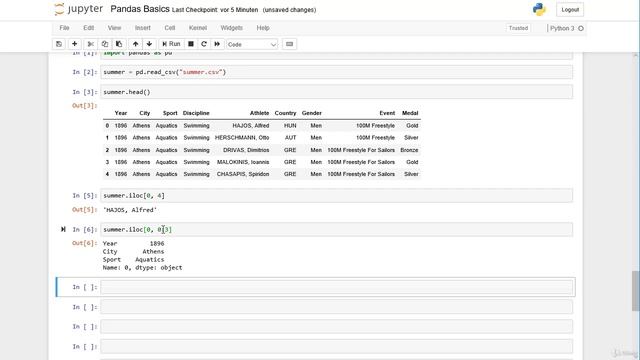Click the Country column header

[285, 113]
